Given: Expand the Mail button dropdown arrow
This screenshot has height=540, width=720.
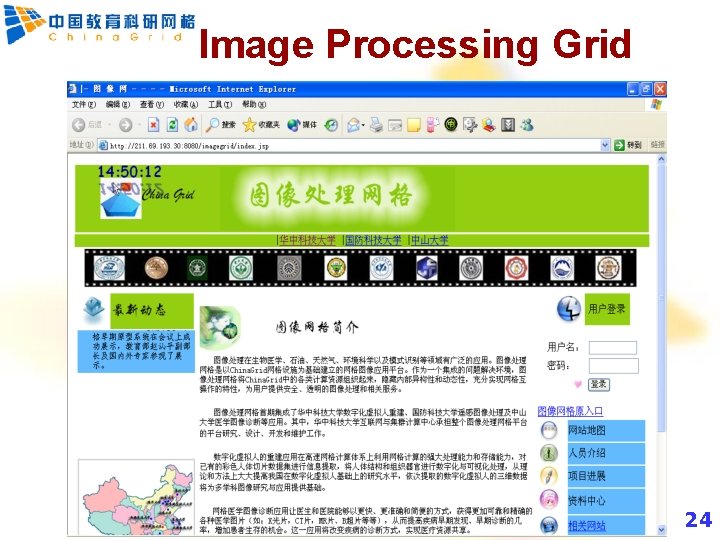Looking at the screenshot, I should pyautogui.click(x=363, y=125).
